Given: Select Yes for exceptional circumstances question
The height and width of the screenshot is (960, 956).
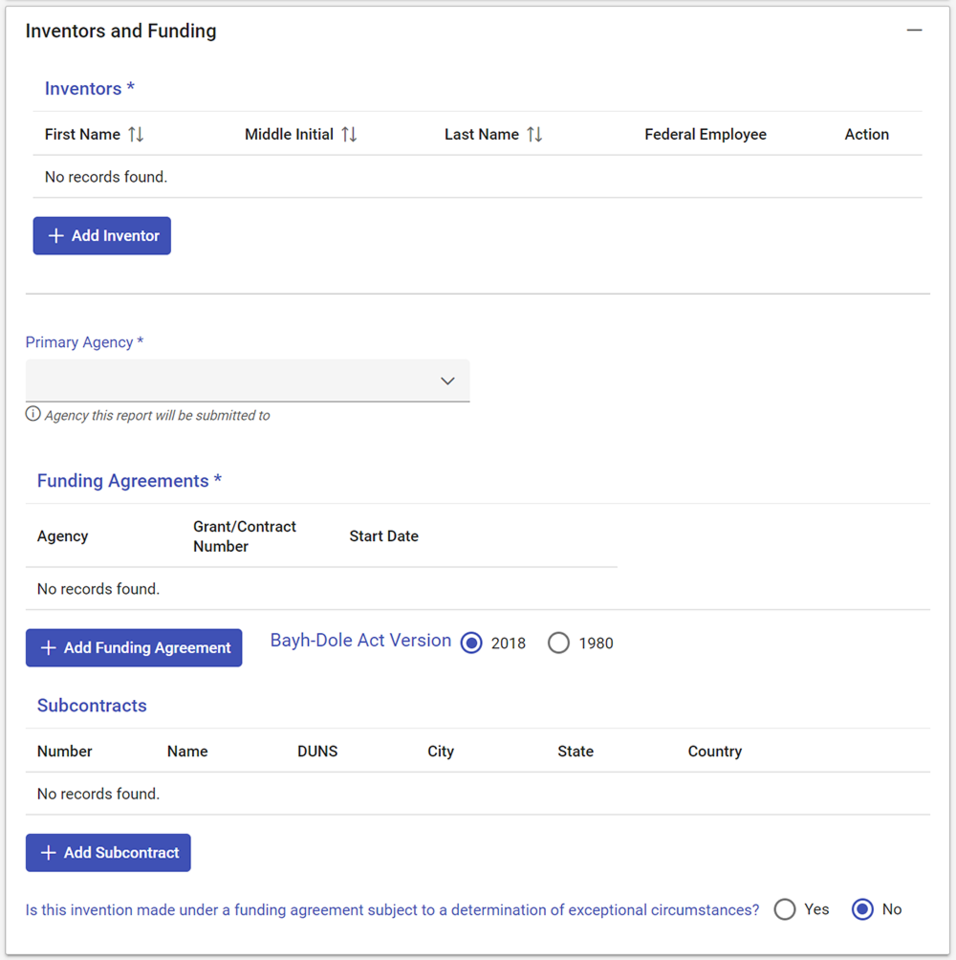Looking at the screenshot, I should [x=785, y=909].
